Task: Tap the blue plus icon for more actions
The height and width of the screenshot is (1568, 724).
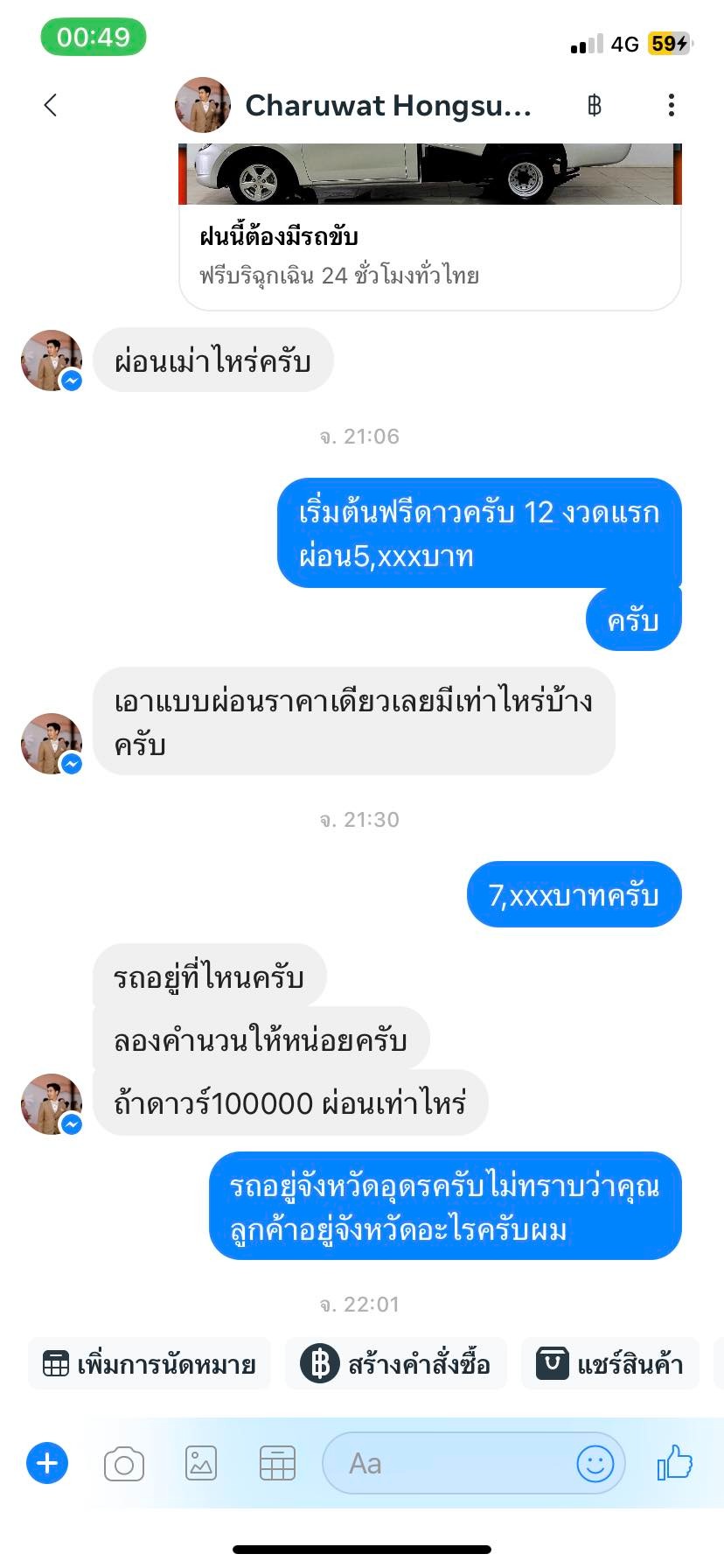Action: 47,1463
